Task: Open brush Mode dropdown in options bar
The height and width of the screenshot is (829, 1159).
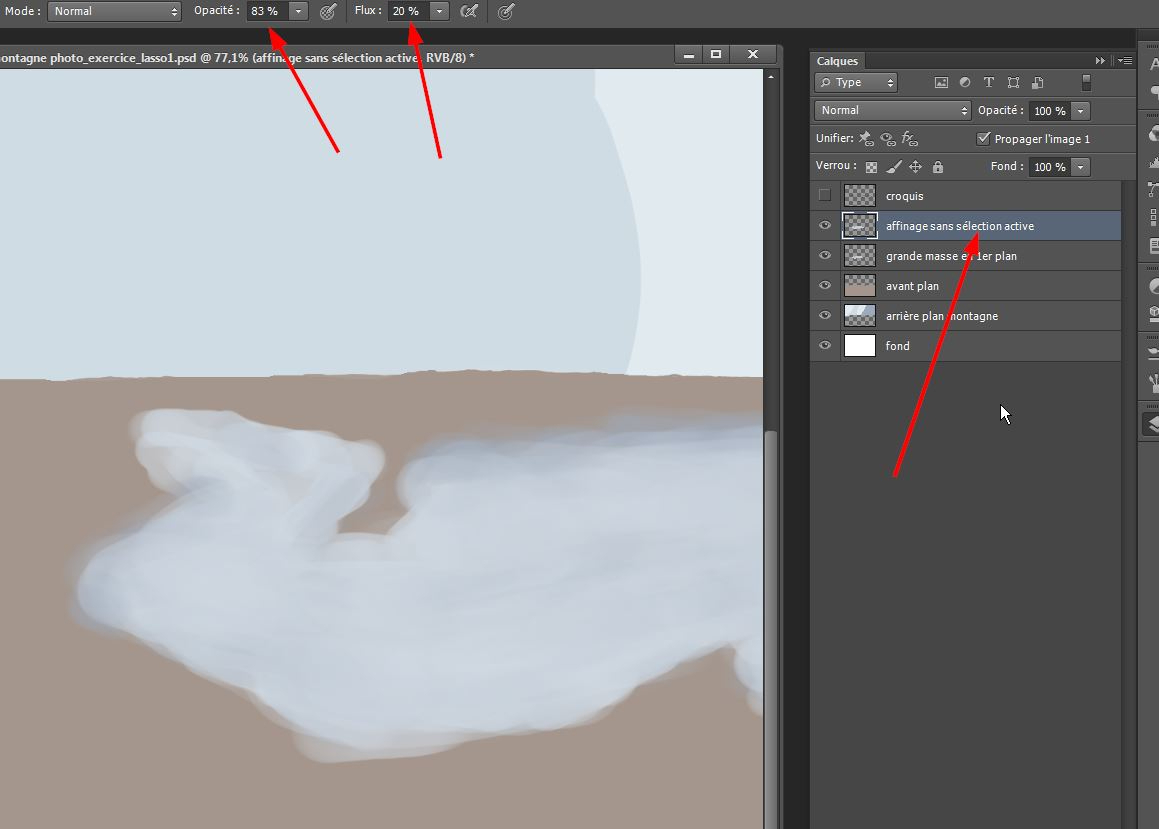Action: click(x=114, y=12)
